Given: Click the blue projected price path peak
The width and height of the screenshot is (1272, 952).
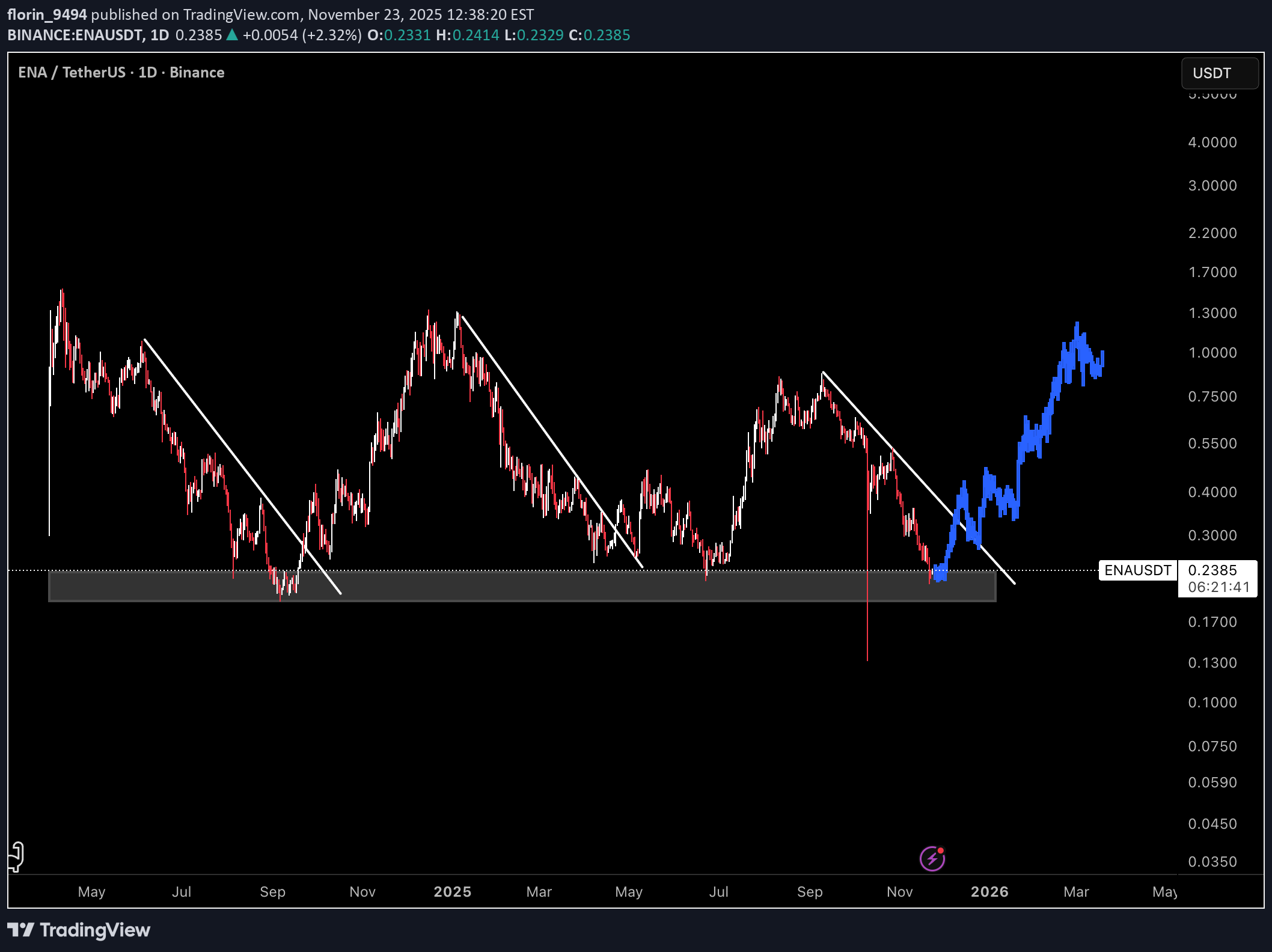Looking at the screenshot, I should click(x=1077, y=328).
